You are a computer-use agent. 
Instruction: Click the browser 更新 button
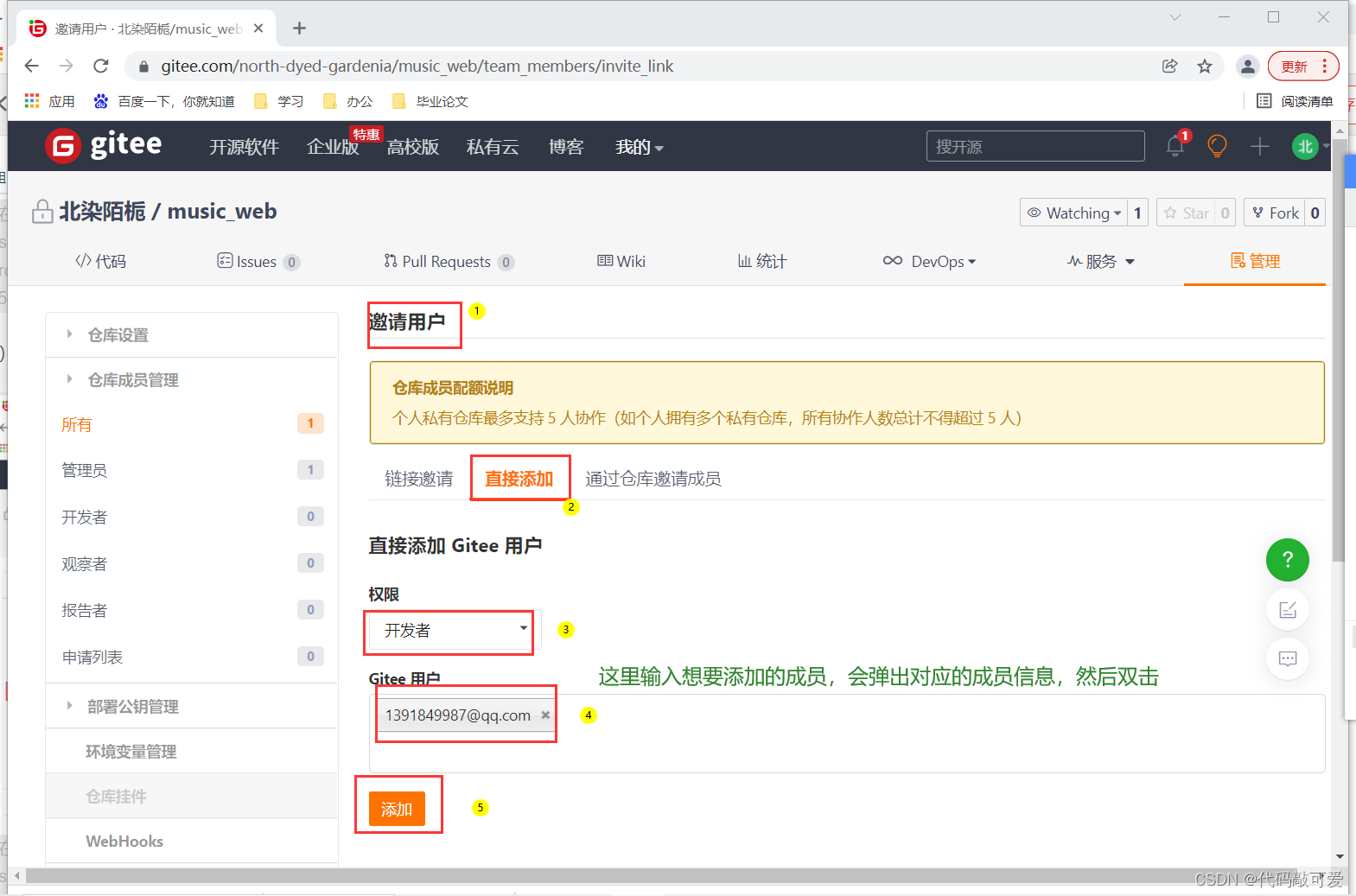point(1303,67)
